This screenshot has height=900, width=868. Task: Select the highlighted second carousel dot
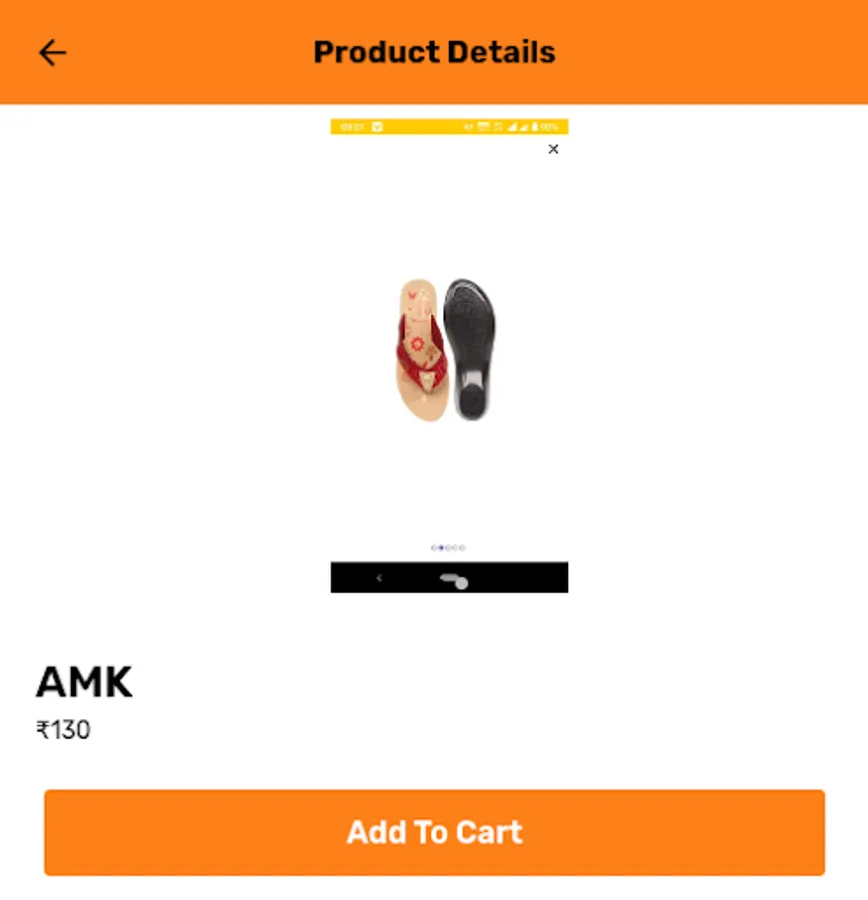441,548
